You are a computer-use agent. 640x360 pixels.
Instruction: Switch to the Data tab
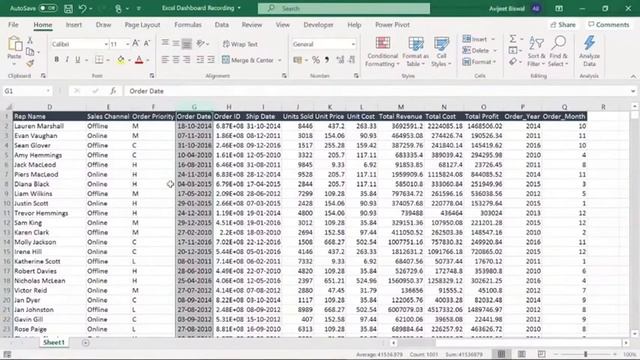point(222,24)
